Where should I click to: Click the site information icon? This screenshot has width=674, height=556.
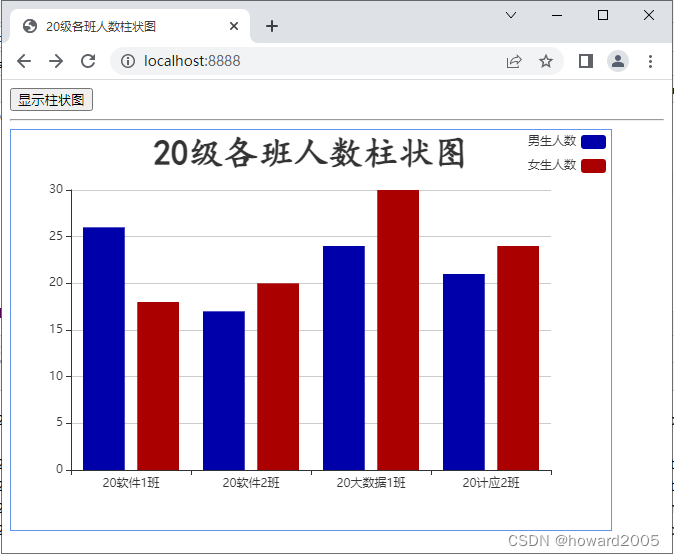click(x=128, y=61)
